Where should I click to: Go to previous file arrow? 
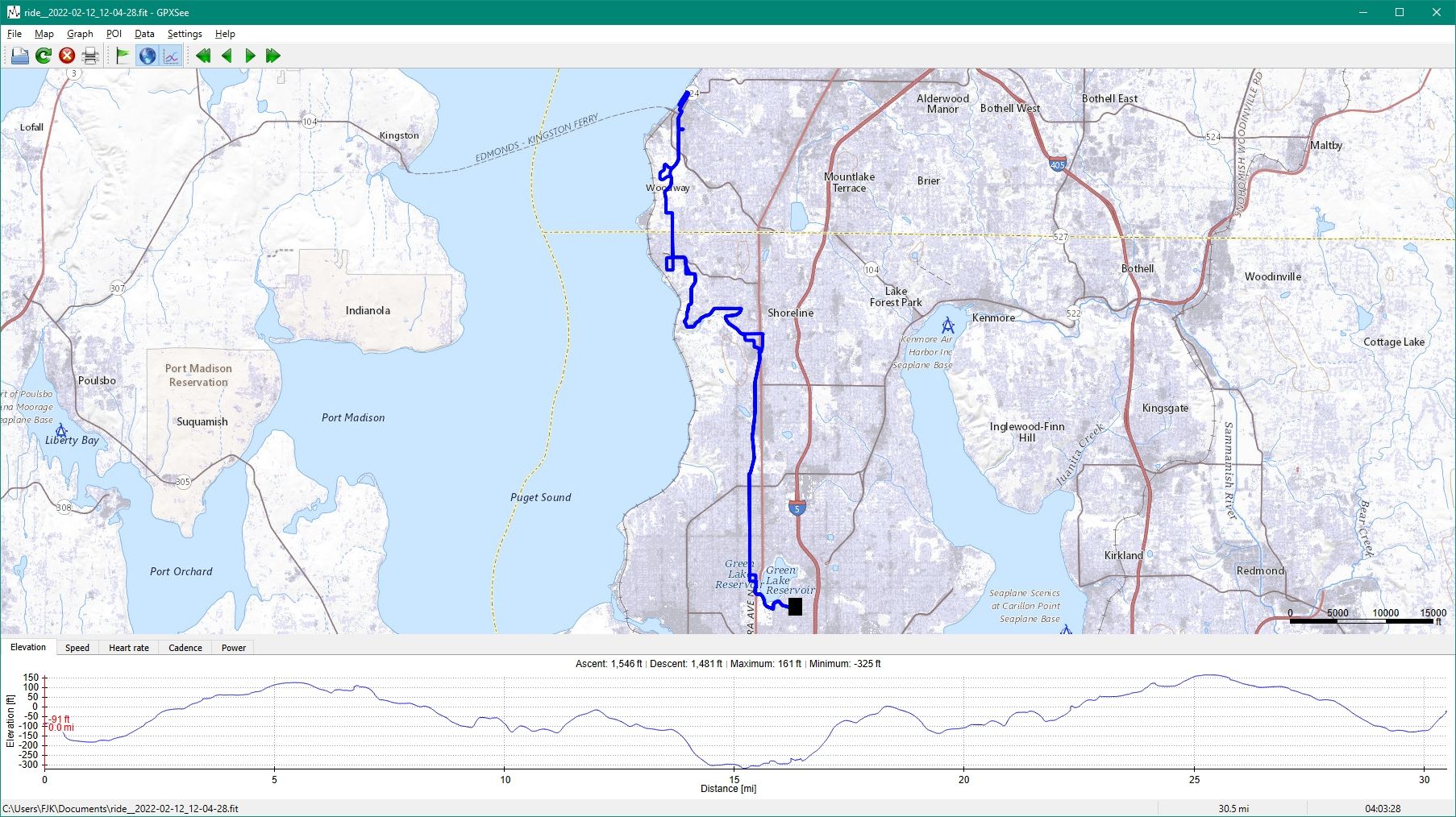click(x=227, y=56)
